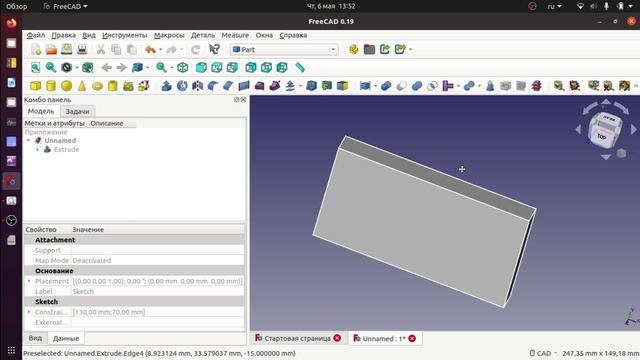
Task: Open the CAD navigation style dropdown
Action: 543,353
